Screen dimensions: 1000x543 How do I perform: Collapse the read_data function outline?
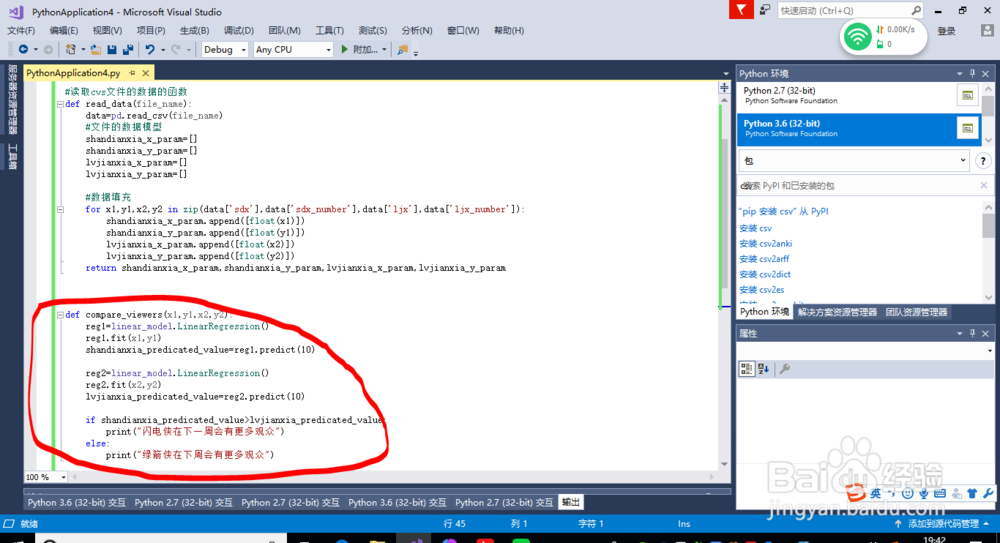click(60, 104)
